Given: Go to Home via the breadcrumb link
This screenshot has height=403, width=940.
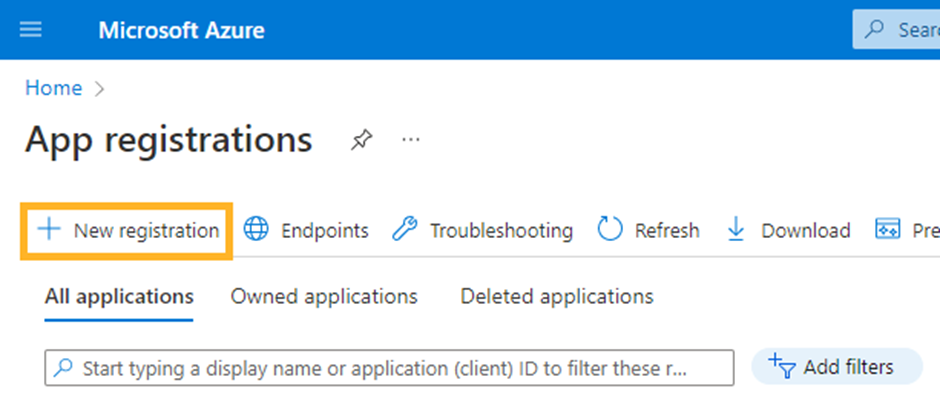Looking at the screenshot, I should [x=53, y=88].
